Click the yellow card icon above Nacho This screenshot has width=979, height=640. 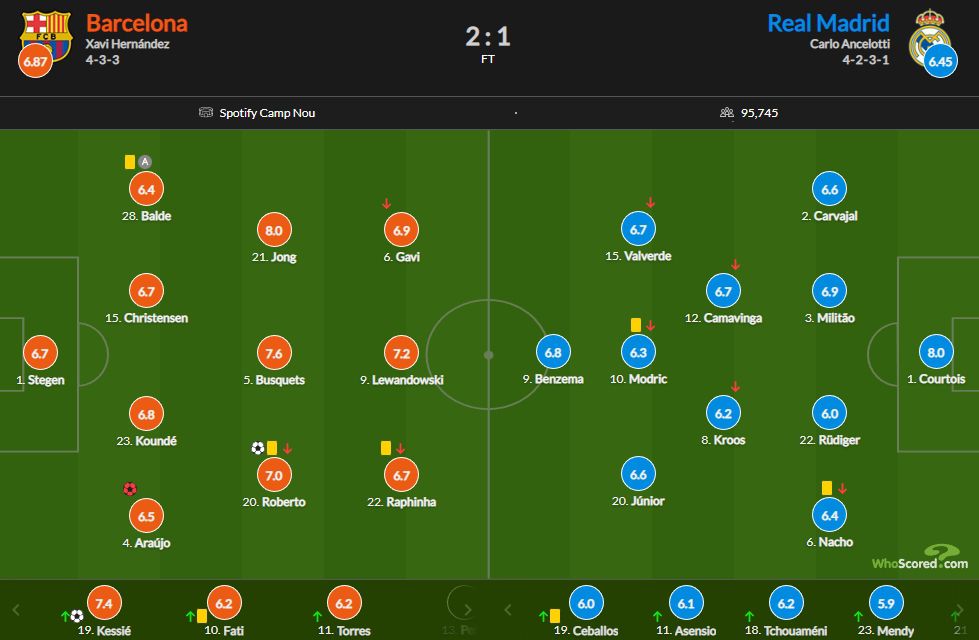coord(827,488)
